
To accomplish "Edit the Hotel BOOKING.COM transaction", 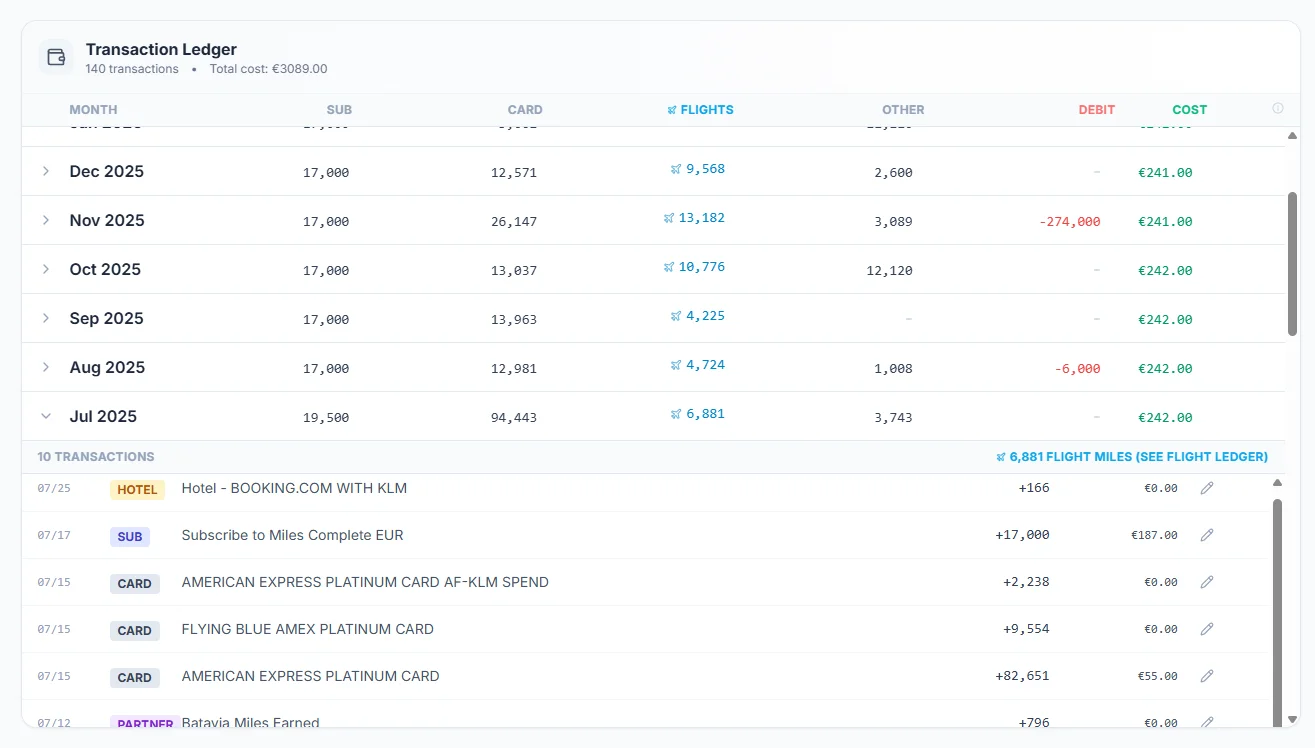I will (1207, 488).
